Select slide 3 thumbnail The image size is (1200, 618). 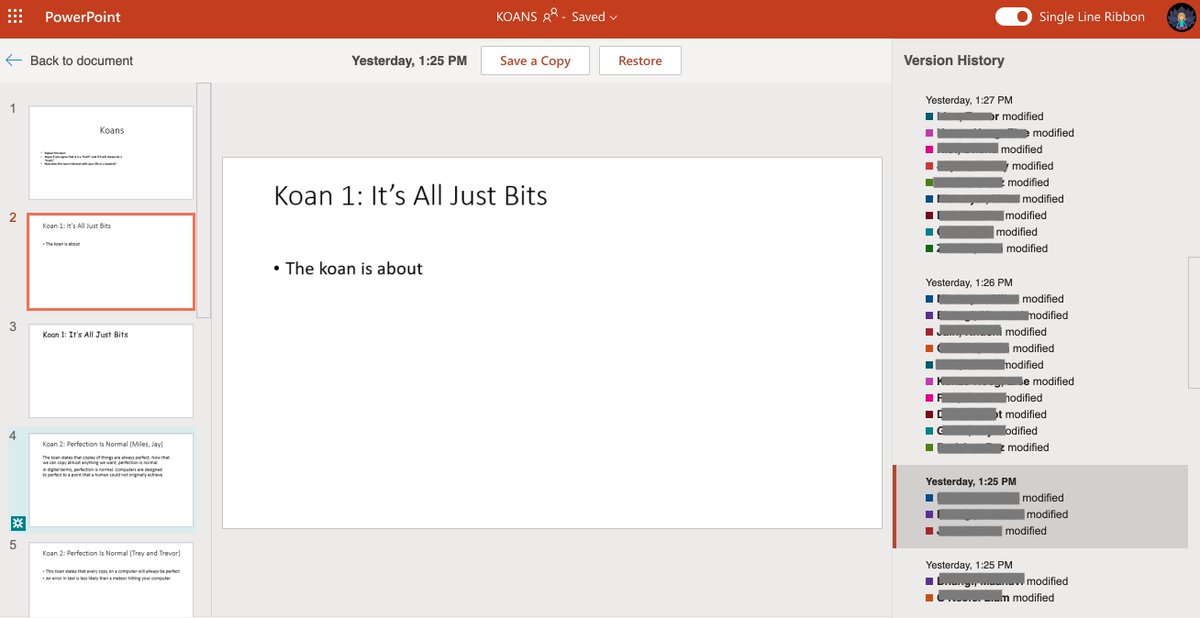[111, 371]
